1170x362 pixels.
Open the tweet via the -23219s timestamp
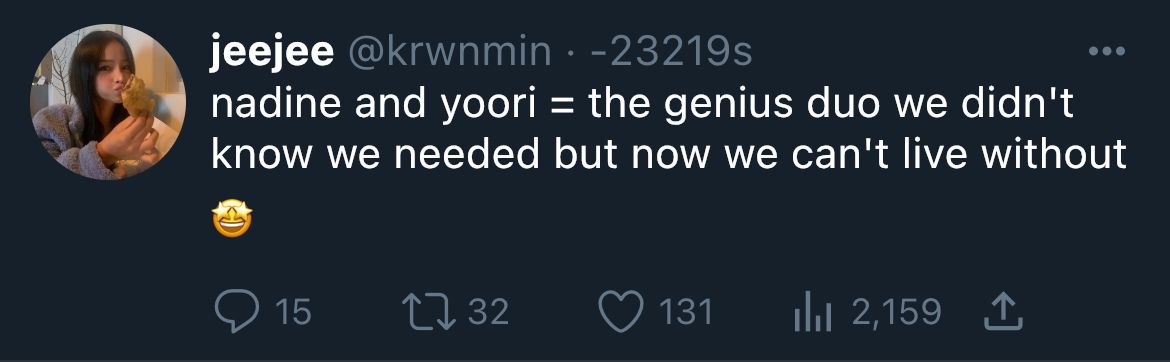click(x=671, y=53)
